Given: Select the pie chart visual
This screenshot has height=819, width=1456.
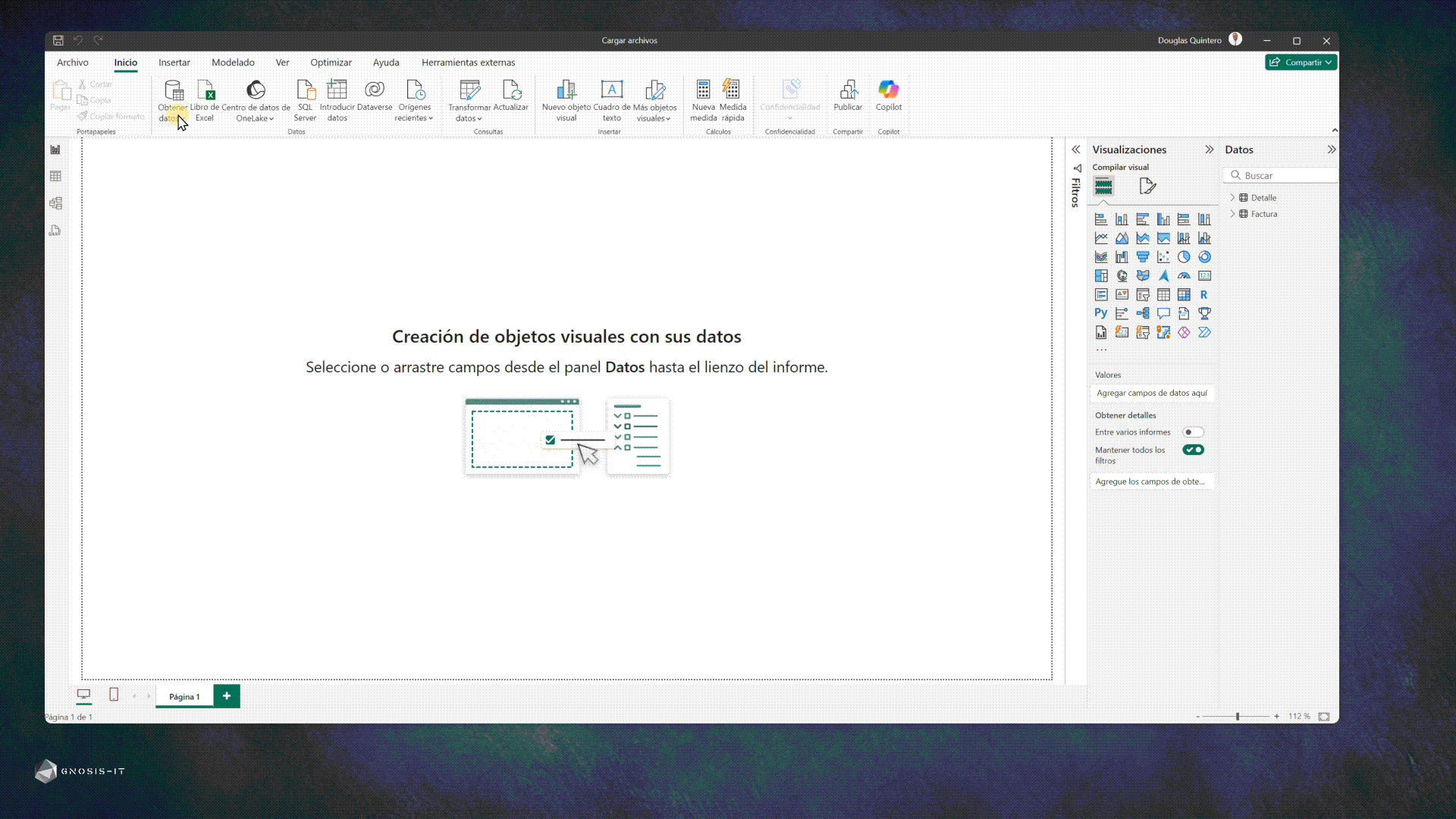Looking at the screenshot, I should click(x=1184, y=257).
